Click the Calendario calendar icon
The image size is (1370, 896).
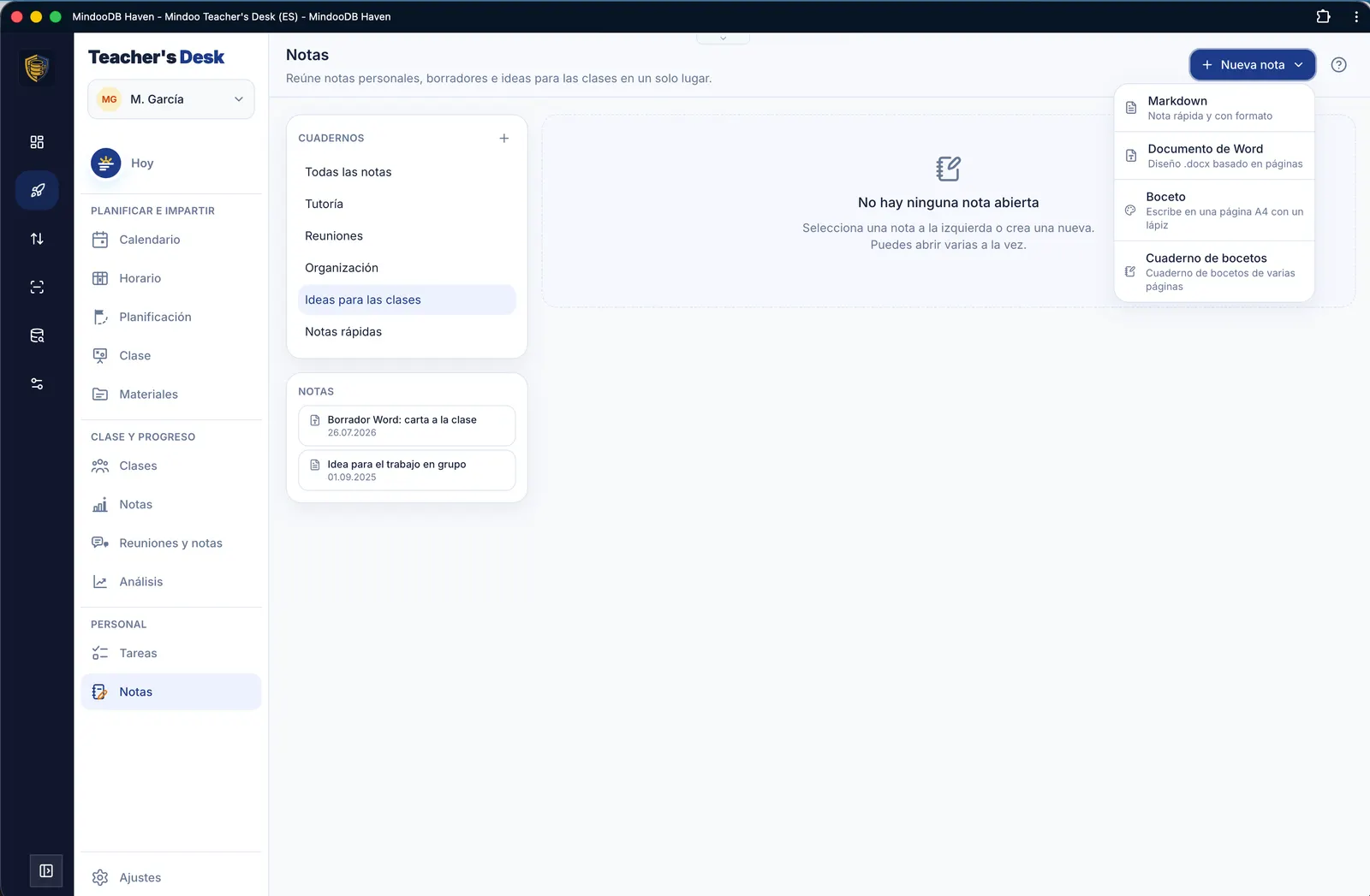pos(100,240)
